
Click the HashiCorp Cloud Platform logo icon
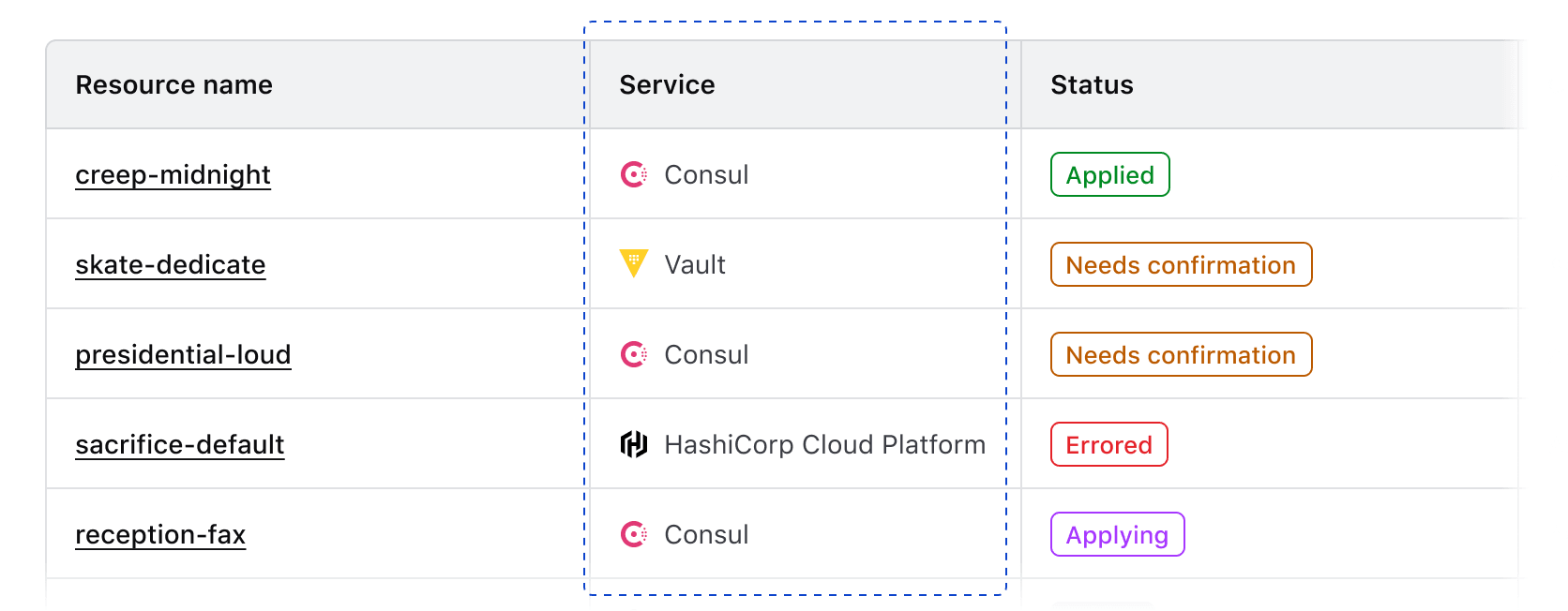click(x=634, y=444)
